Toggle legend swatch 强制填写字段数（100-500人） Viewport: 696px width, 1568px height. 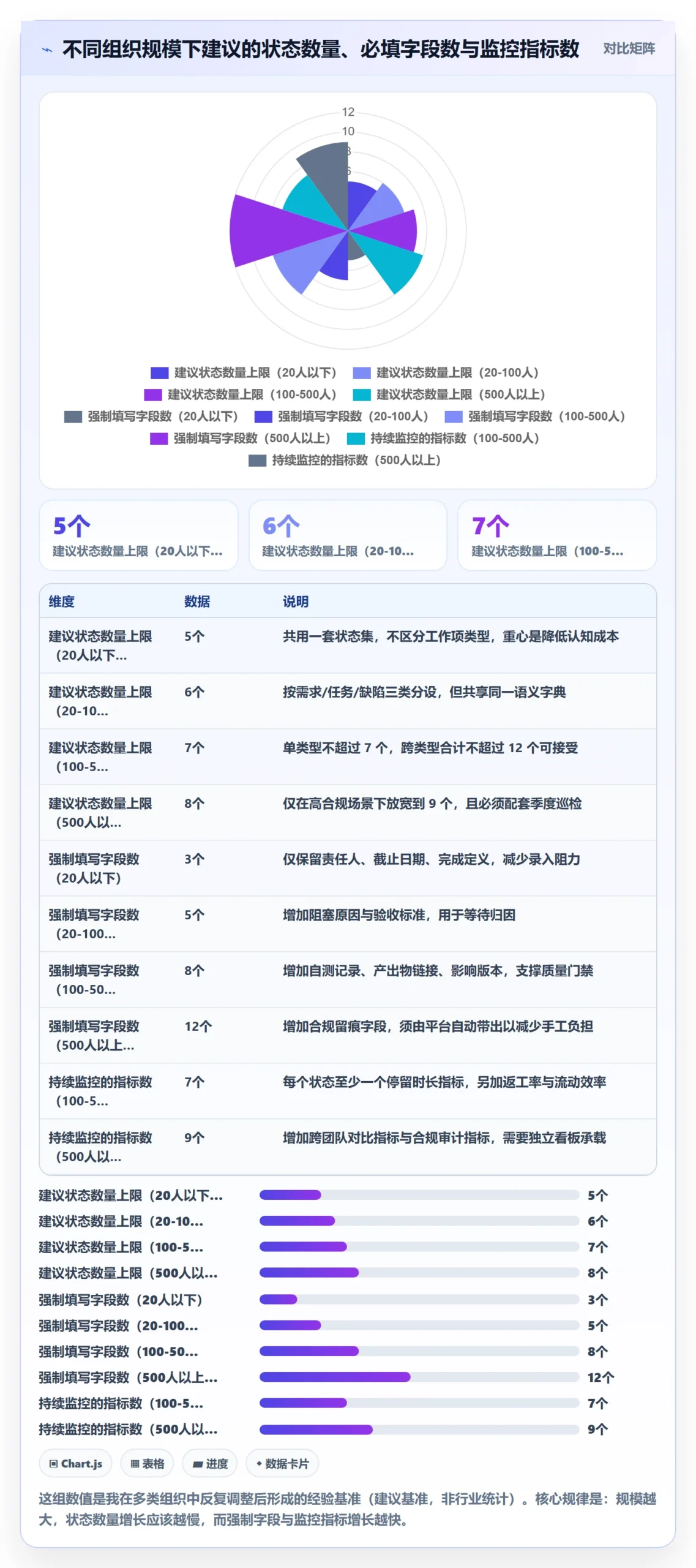click(453, 417)
